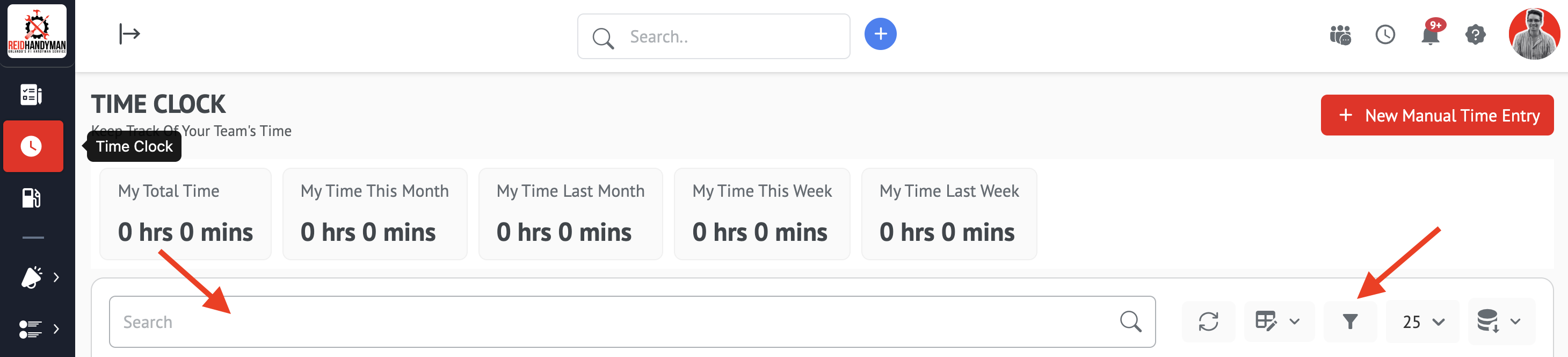Image resolution: width=1568 pixels, height=357 pixels.
Task: Expand the sidebar with arrow toggle
Action: [129, 34]
